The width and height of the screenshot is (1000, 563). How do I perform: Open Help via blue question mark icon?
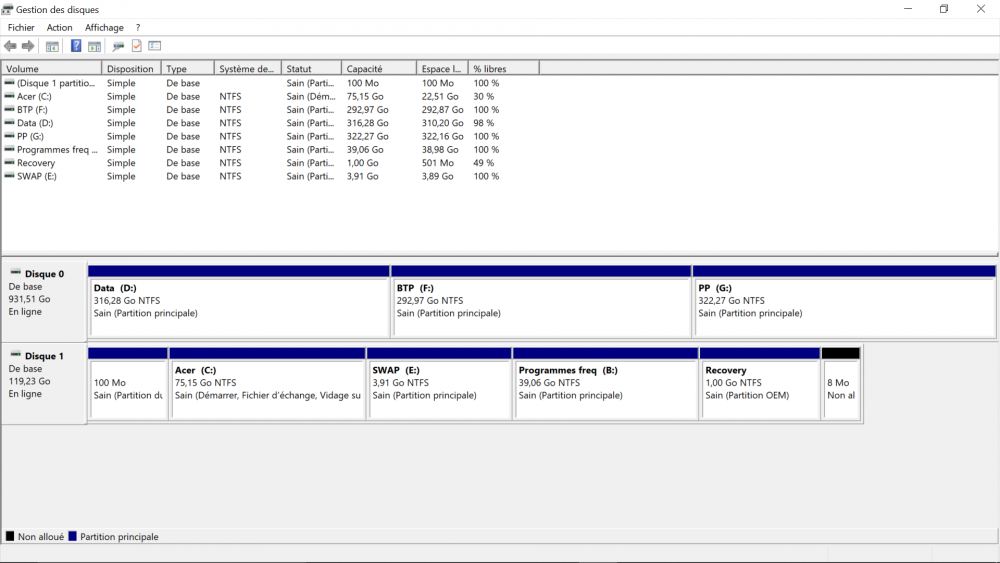(x=76, y=46)
